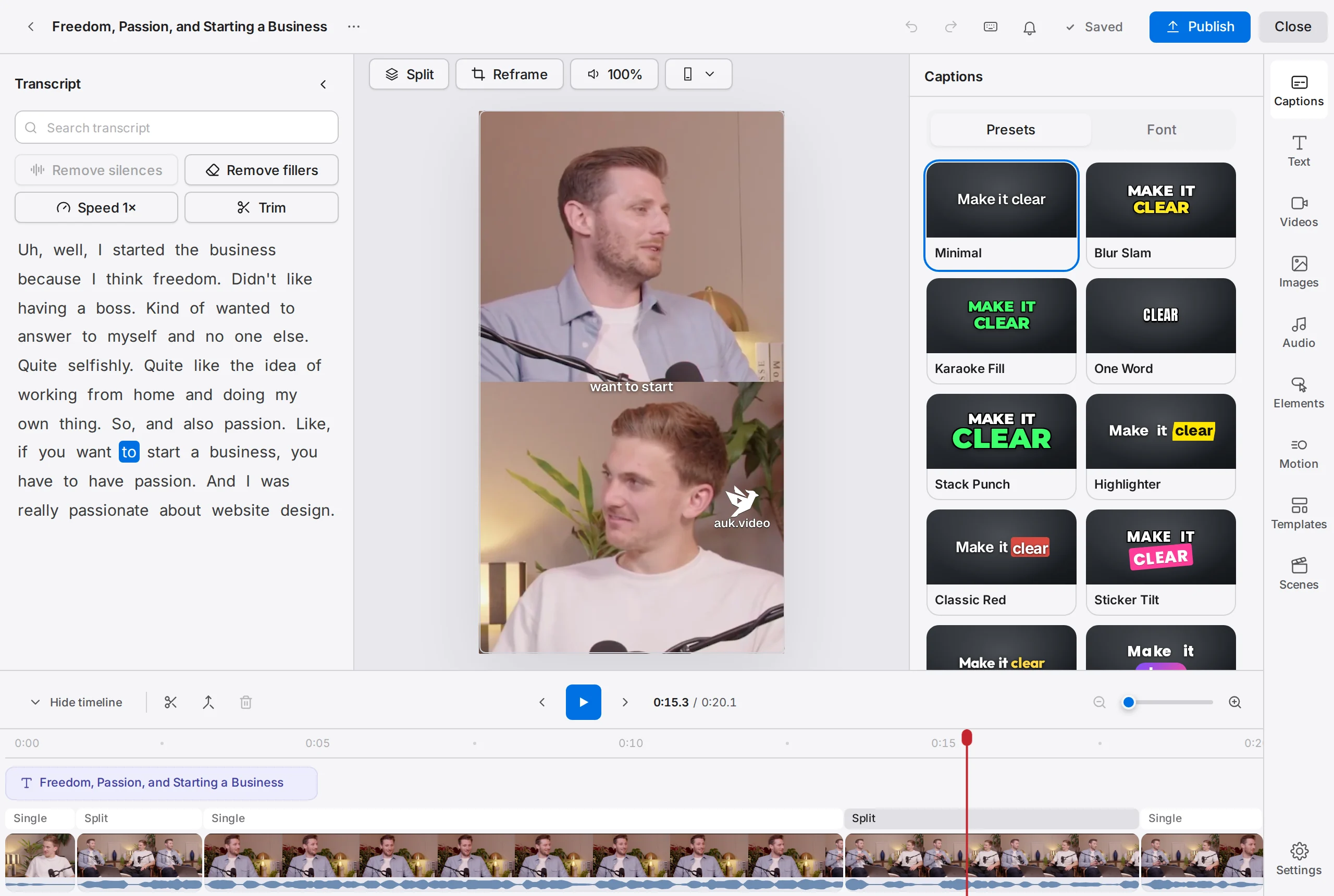The image size is (1334, 896).
Task: Collapse the Transcript panel
Action: (x=323, y=84)
